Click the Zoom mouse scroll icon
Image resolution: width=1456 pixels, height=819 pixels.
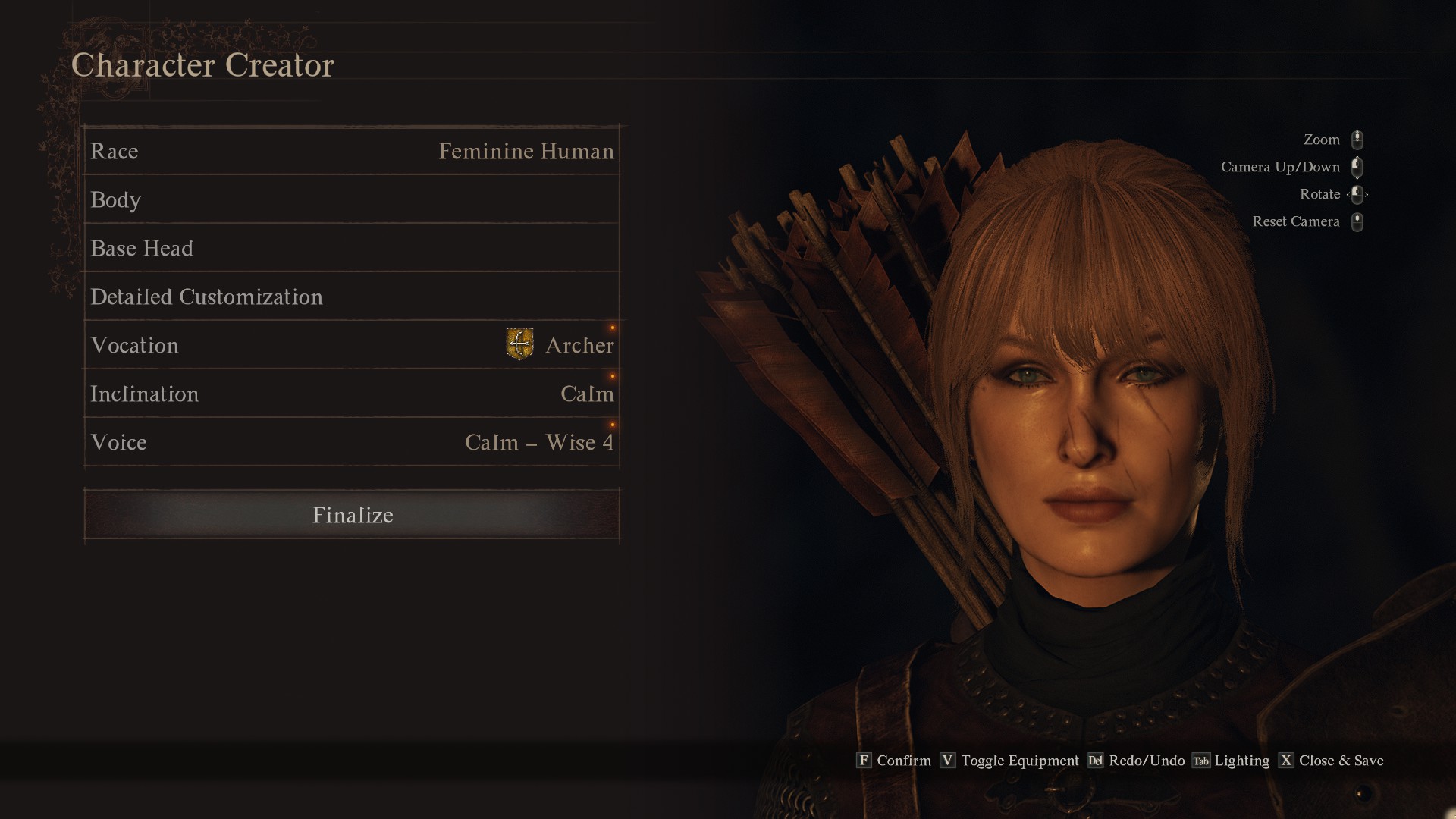click(1357, 140)
